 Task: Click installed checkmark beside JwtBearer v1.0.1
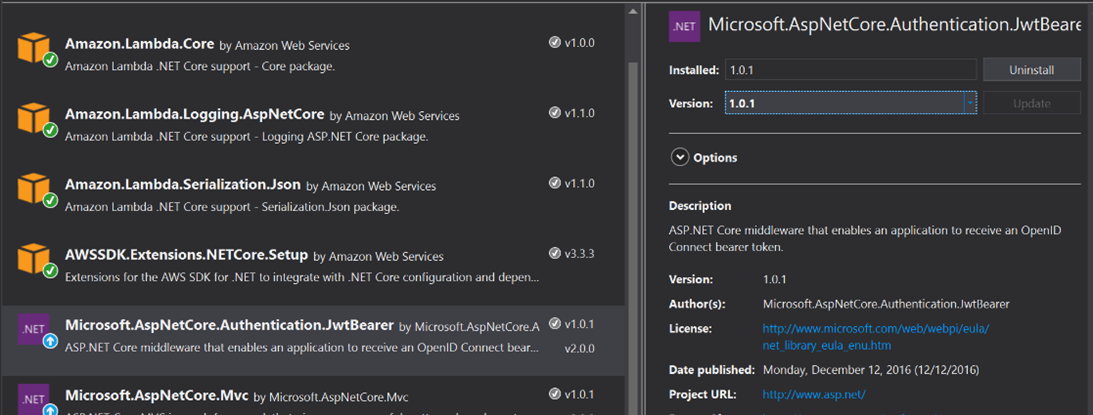tap(555, 324)
